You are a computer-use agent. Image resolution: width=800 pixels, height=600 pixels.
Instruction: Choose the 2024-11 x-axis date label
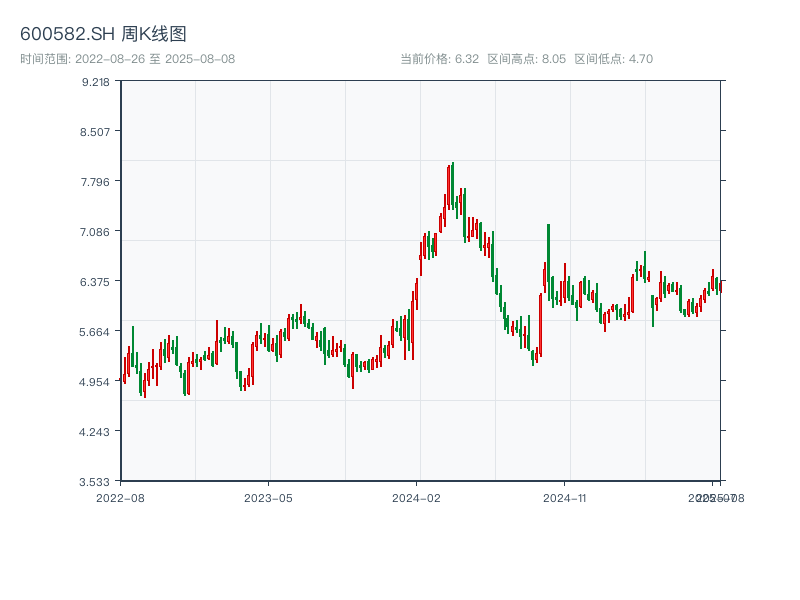565,497
